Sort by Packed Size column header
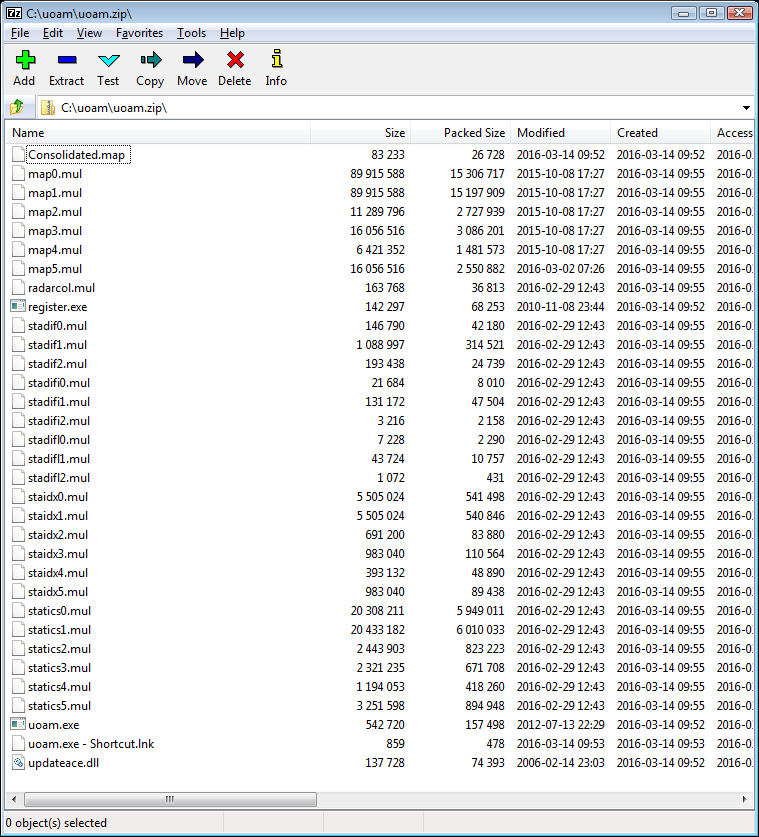This screenshot has width=759, height=837. coord(460,133)
